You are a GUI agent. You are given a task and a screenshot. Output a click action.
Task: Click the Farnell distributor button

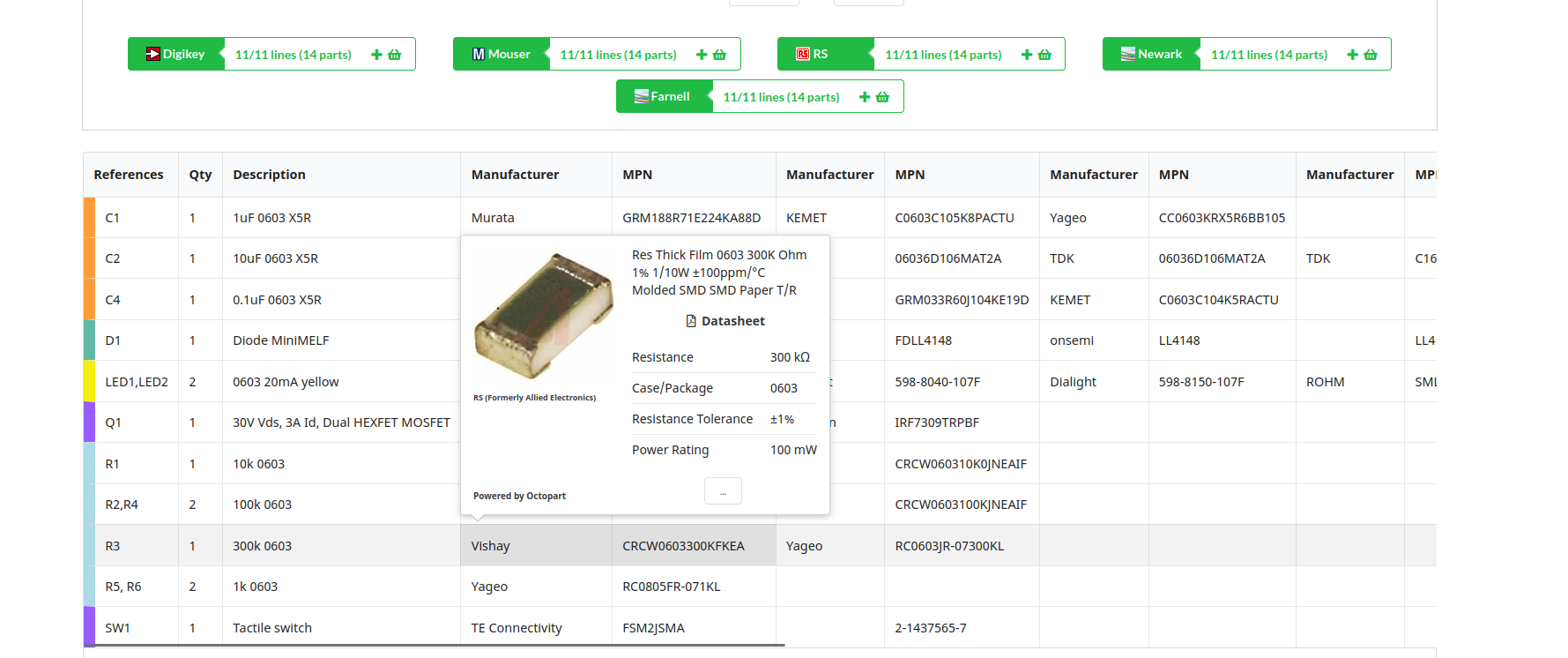point(664,97)
